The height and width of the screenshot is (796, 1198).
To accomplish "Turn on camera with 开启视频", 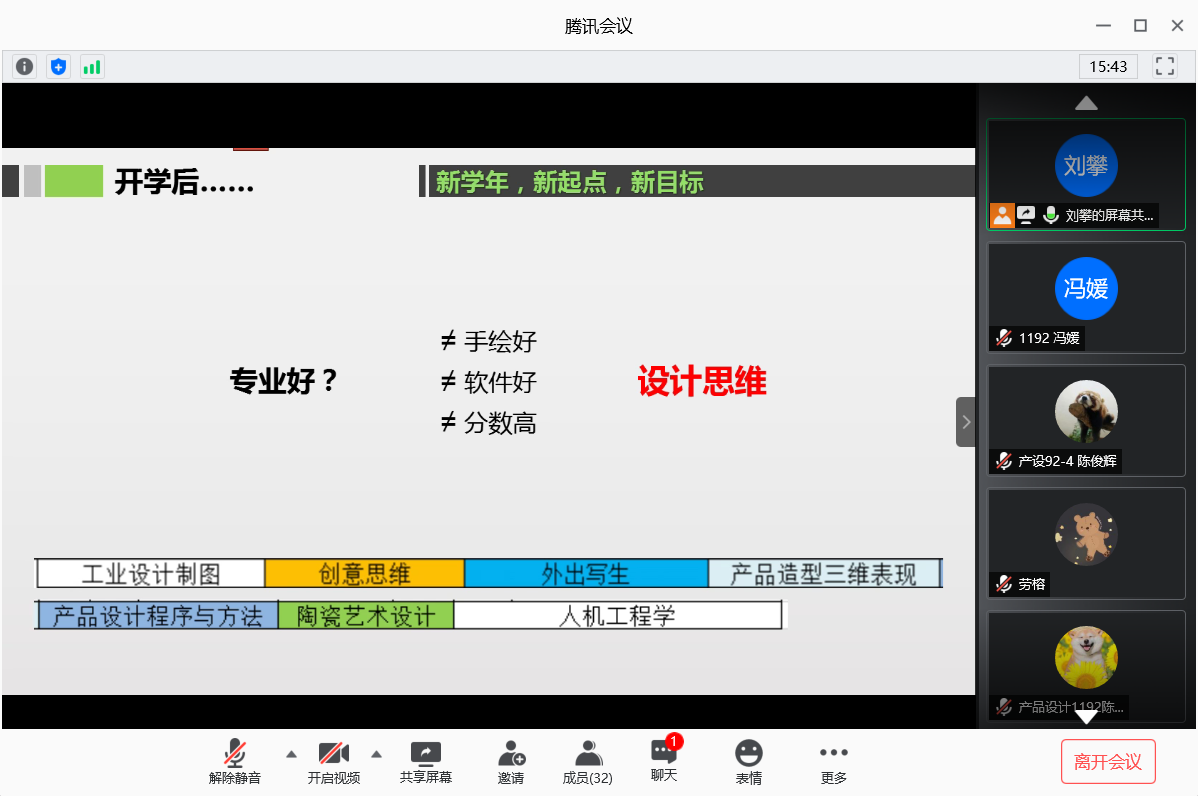I will tap(334, 762).
